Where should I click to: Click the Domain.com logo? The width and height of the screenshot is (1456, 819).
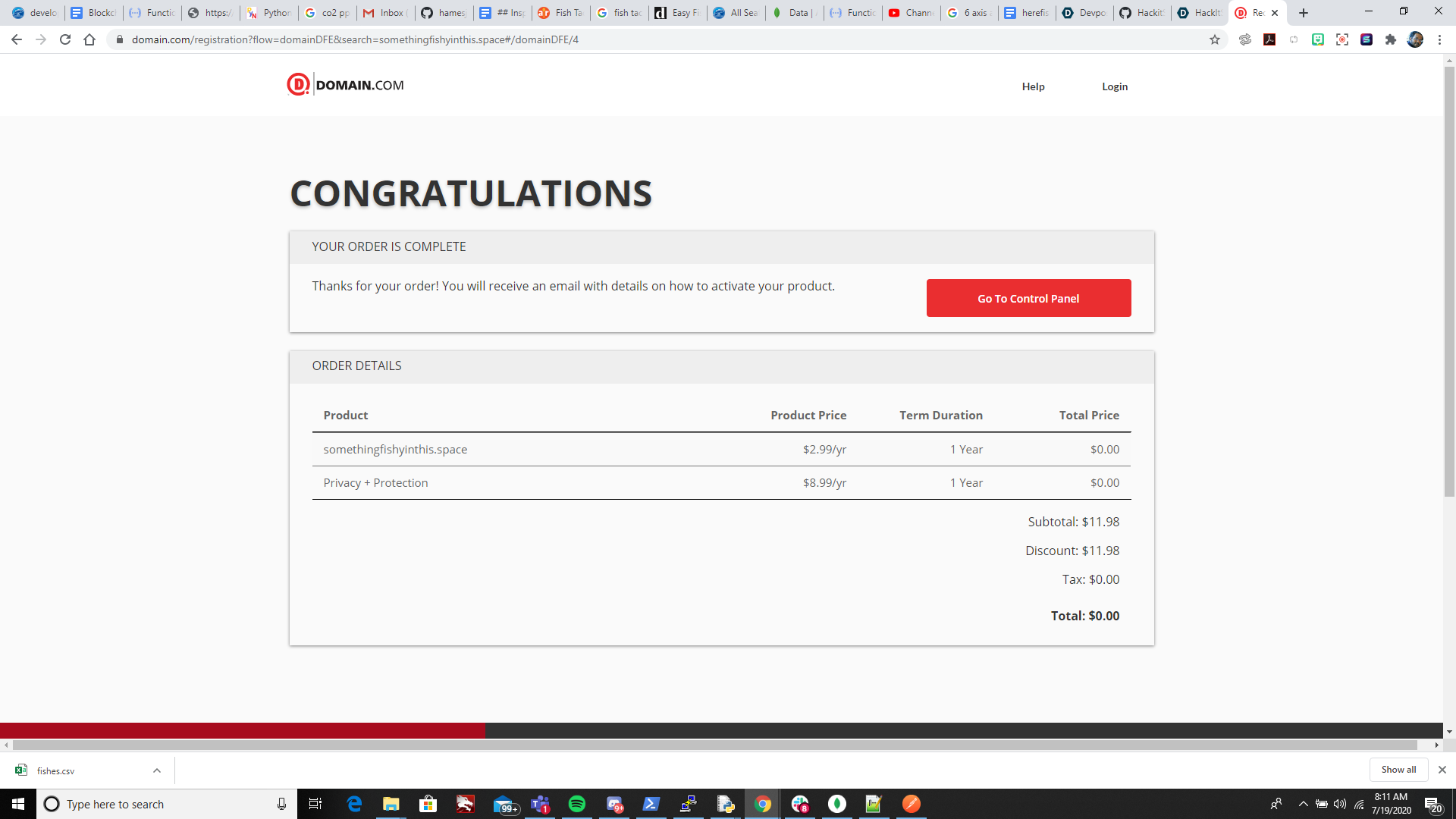[x=345, y=85]
